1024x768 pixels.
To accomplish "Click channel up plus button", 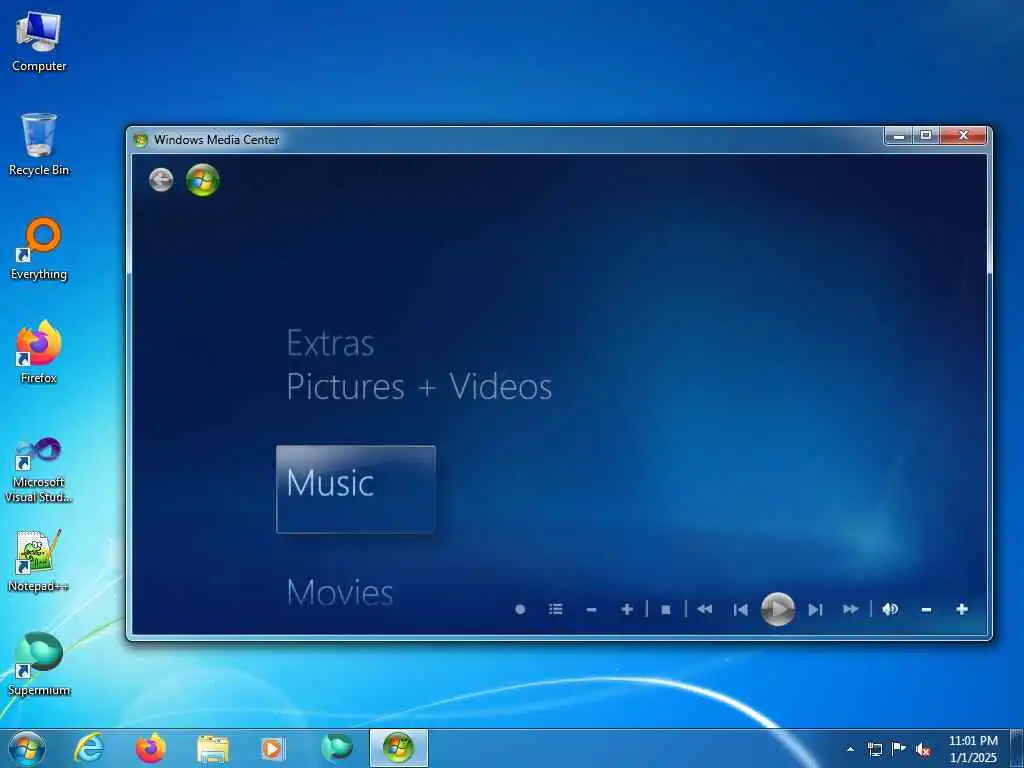I will [627, 609].
